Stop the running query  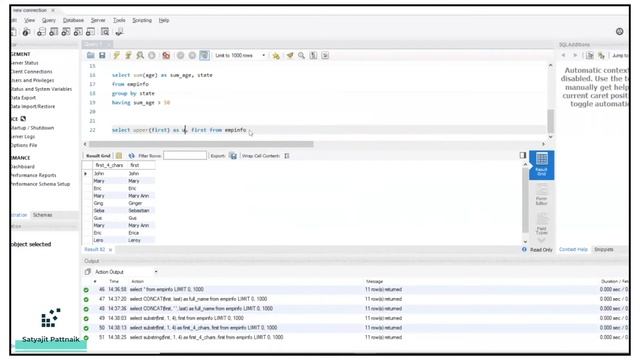[x=152, y=56]
